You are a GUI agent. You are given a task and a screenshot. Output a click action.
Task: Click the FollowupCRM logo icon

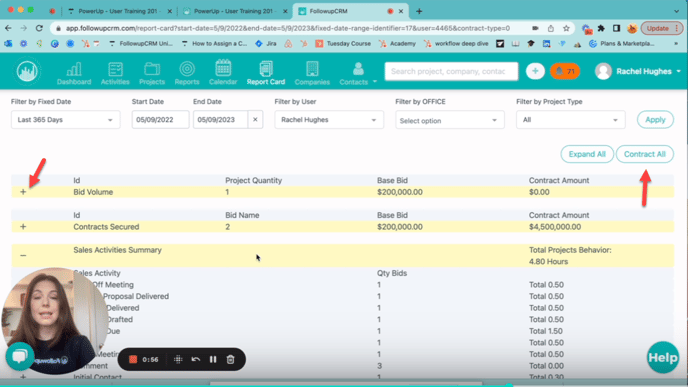click(x=27, y=72)
